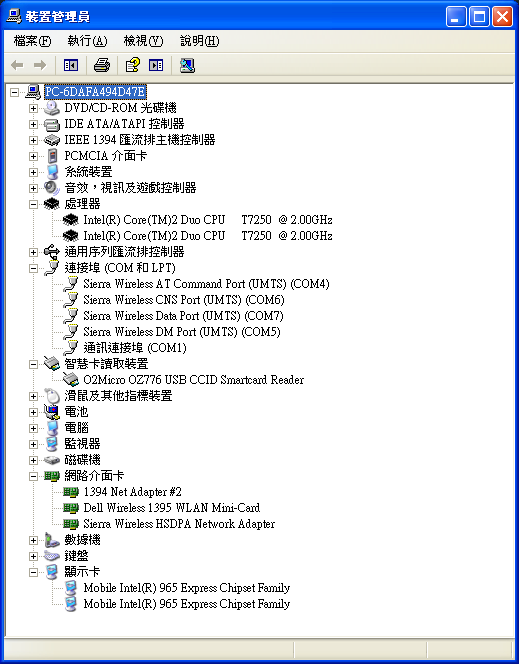Click the 網路介面卡 network card icon
519x664 pixels.
coord(52,476)
